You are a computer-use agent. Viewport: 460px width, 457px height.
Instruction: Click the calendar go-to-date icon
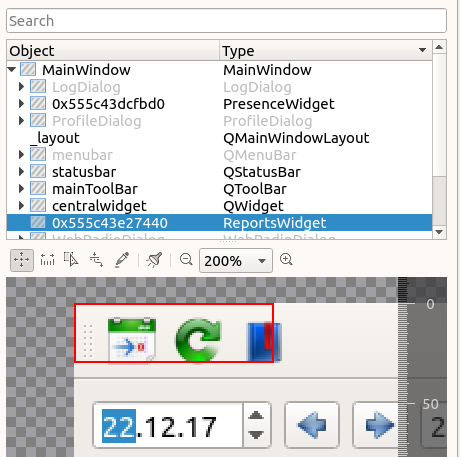[132, 340]
